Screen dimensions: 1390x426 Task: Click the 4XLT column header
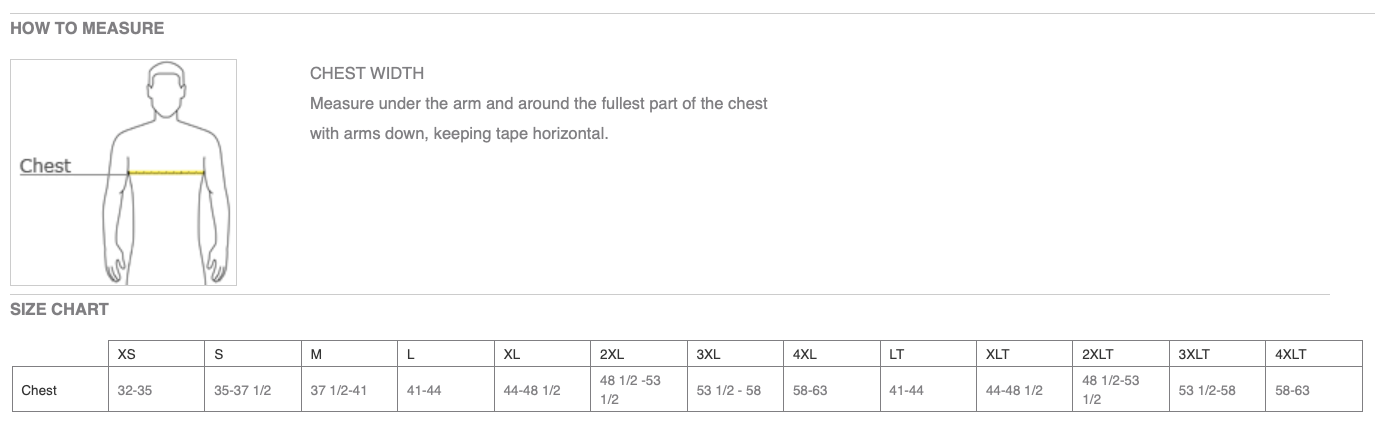click(1315, 354)
